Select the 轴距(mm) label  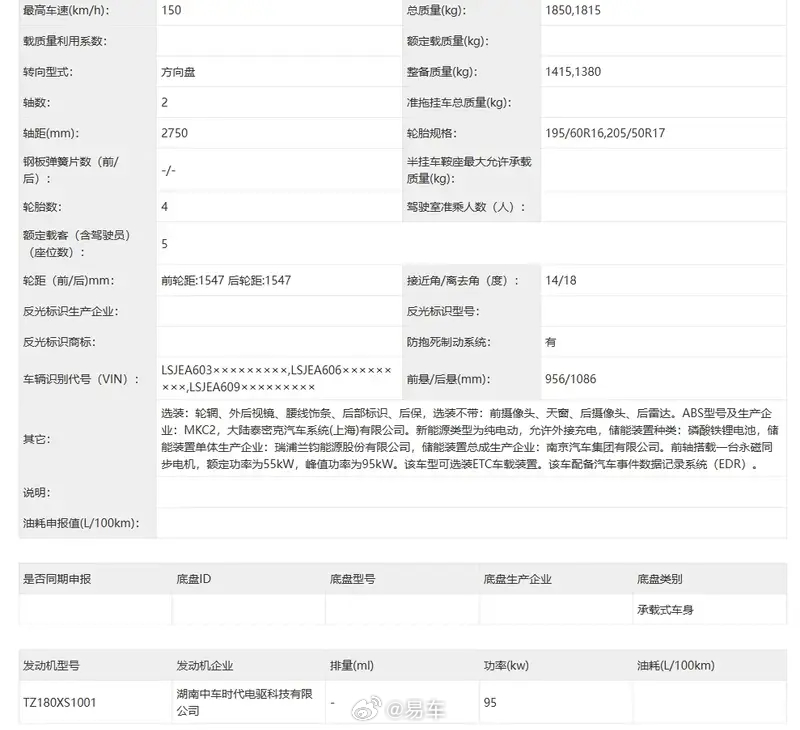click(x=51, y=133)
